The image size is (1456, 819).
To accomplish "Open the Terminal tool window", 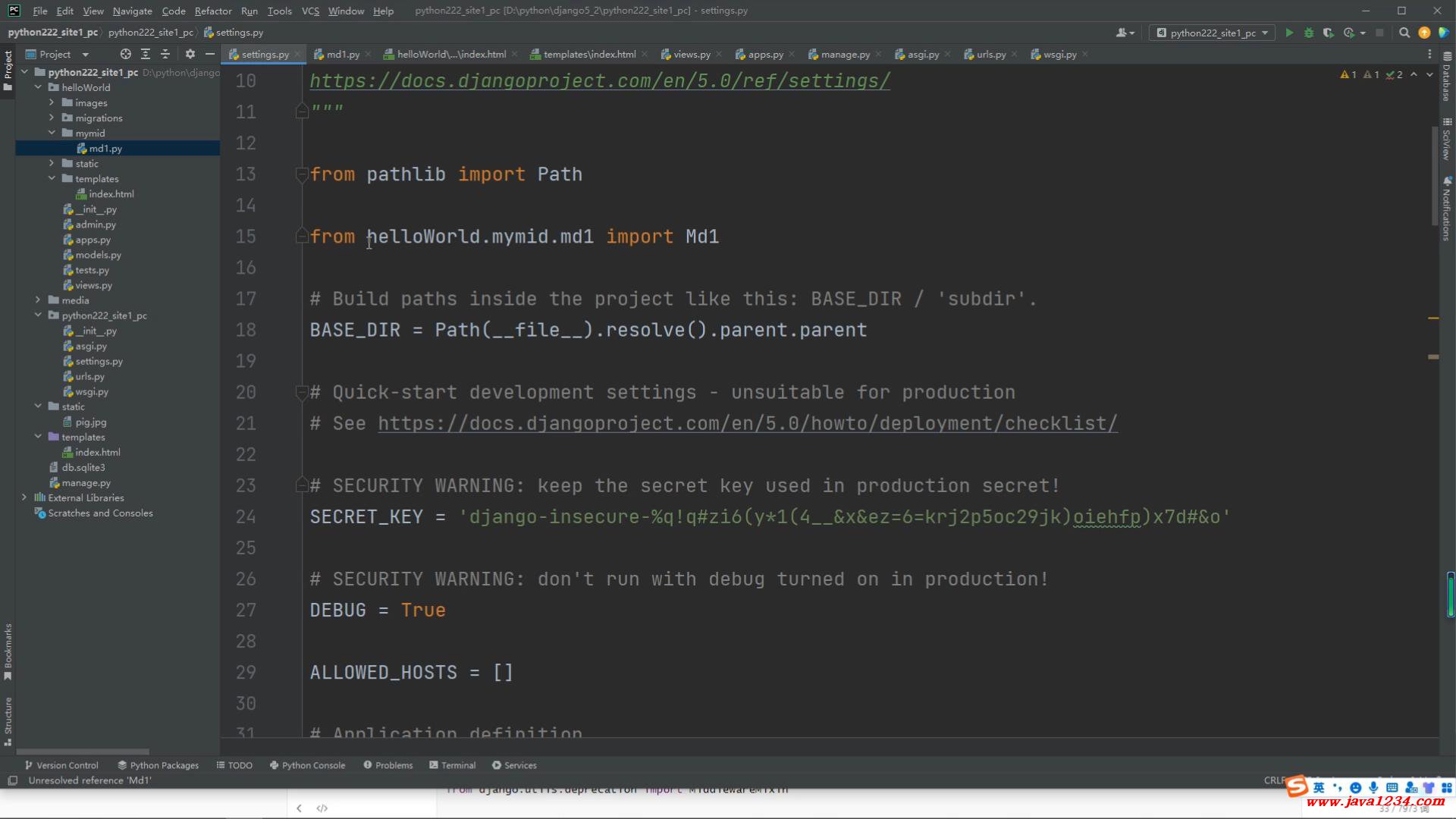I will [453, 765].
